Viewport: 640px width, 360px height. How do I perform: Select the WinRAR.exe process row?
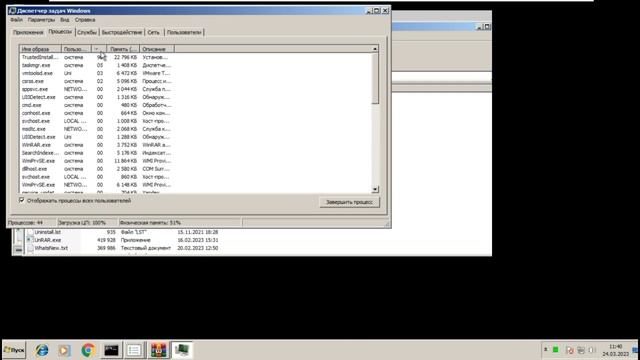196,145
